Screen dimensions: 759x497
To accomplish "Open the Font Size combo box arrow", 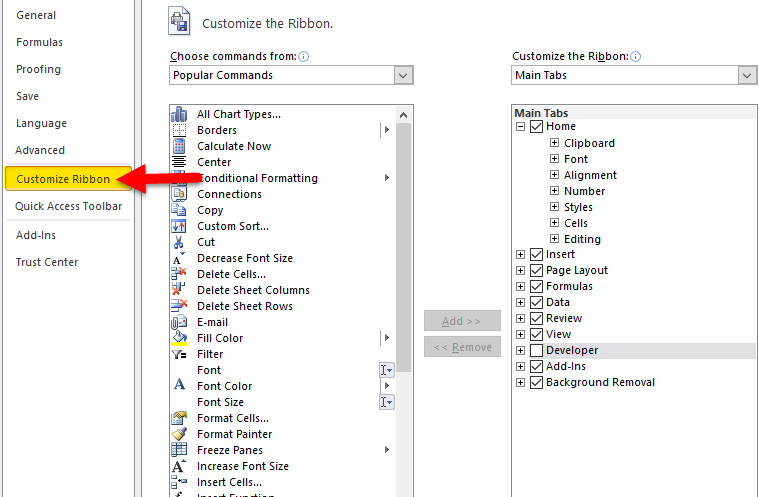I will pos(386,402).
